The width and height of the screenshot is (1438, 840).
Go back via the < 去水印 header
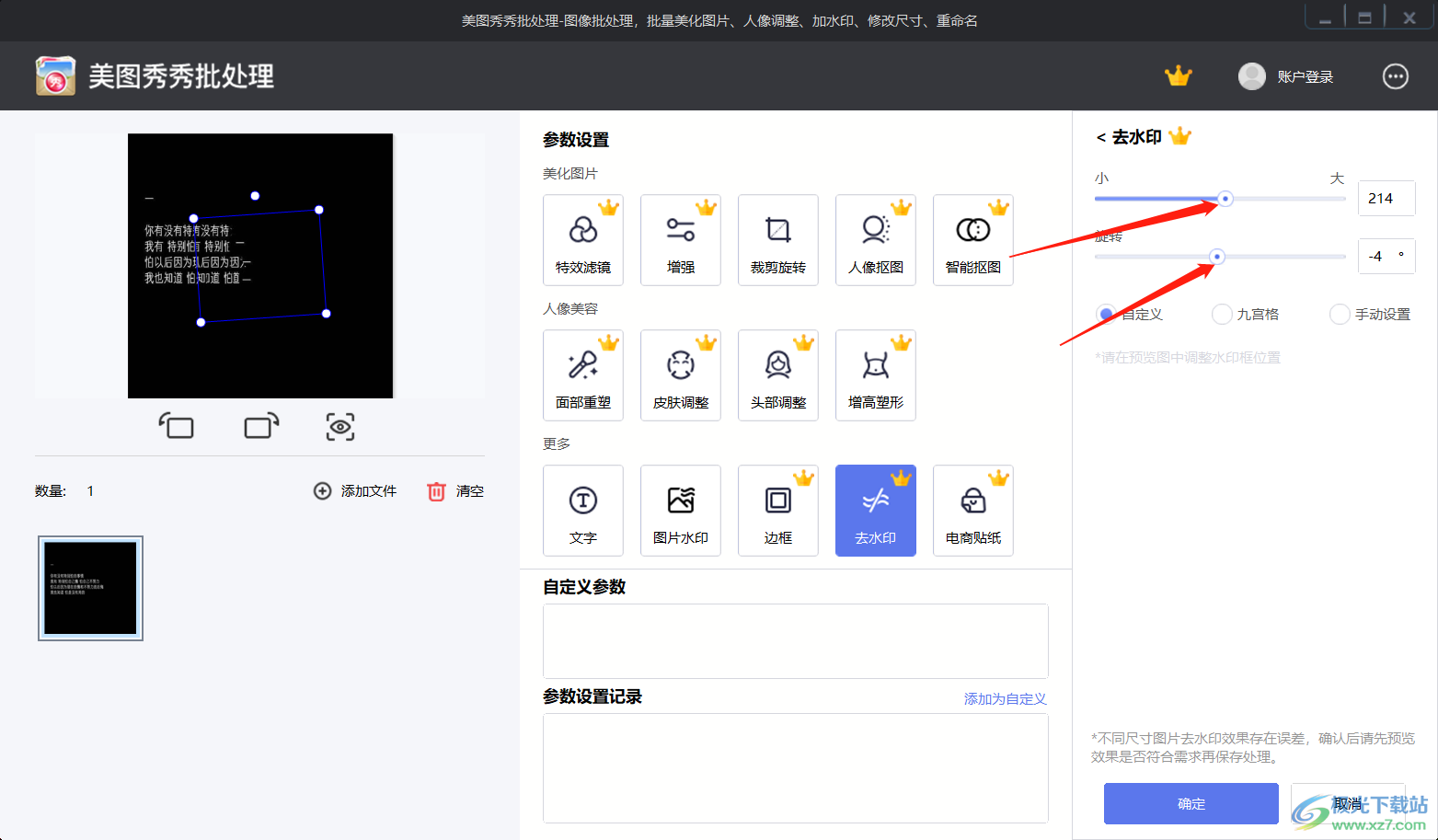point(1129,137)
